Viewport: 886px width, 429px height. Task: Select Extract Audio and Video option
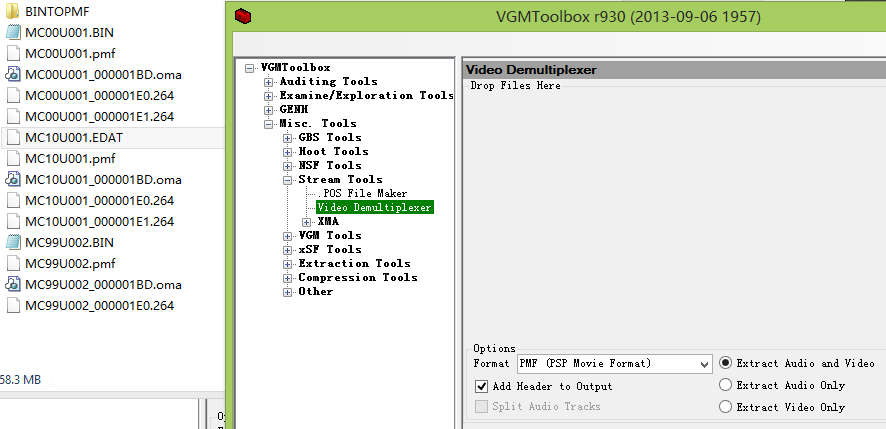[x=726, y=363]
